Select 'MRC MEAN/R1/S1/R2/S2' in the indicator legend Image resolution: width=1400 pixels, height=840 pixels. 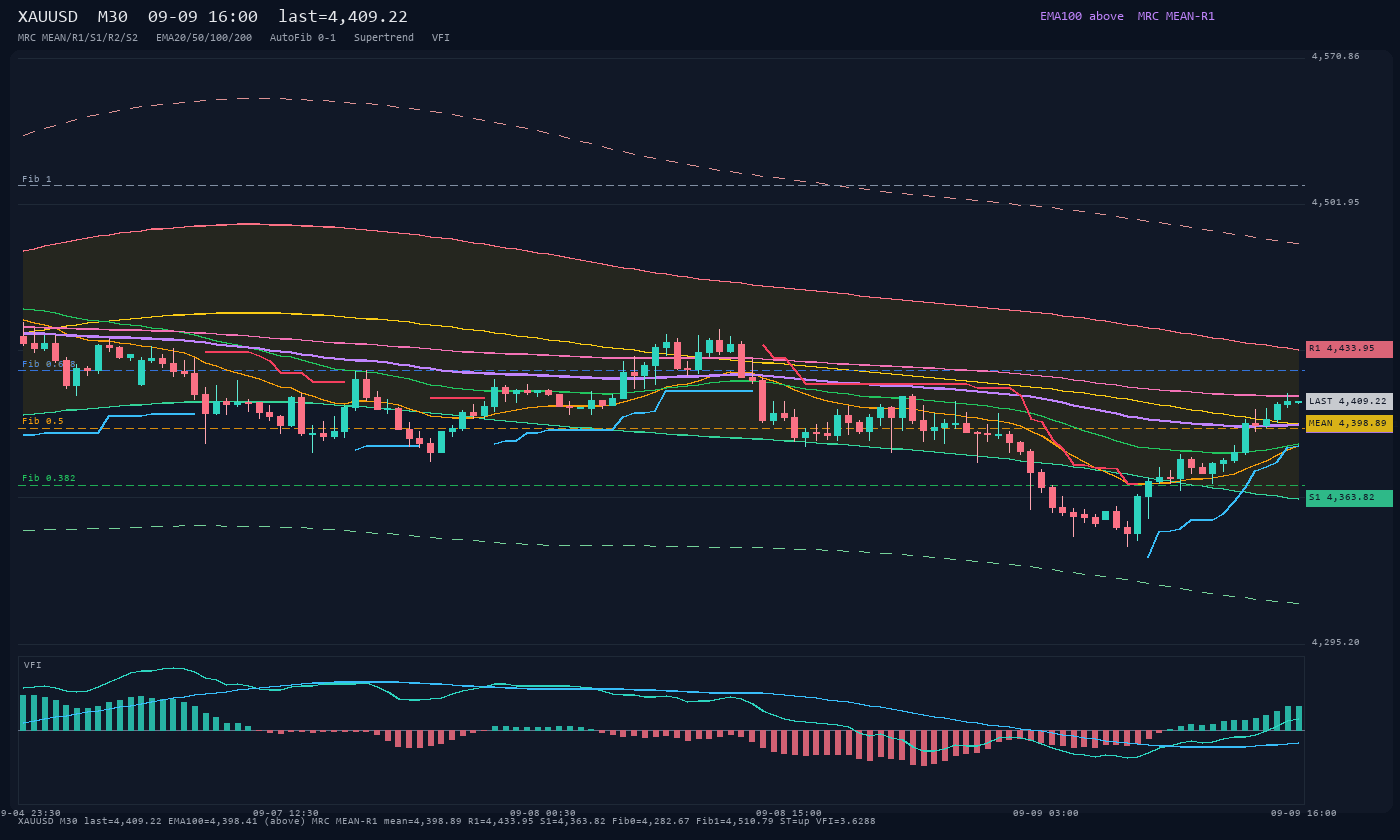[78, 38]
